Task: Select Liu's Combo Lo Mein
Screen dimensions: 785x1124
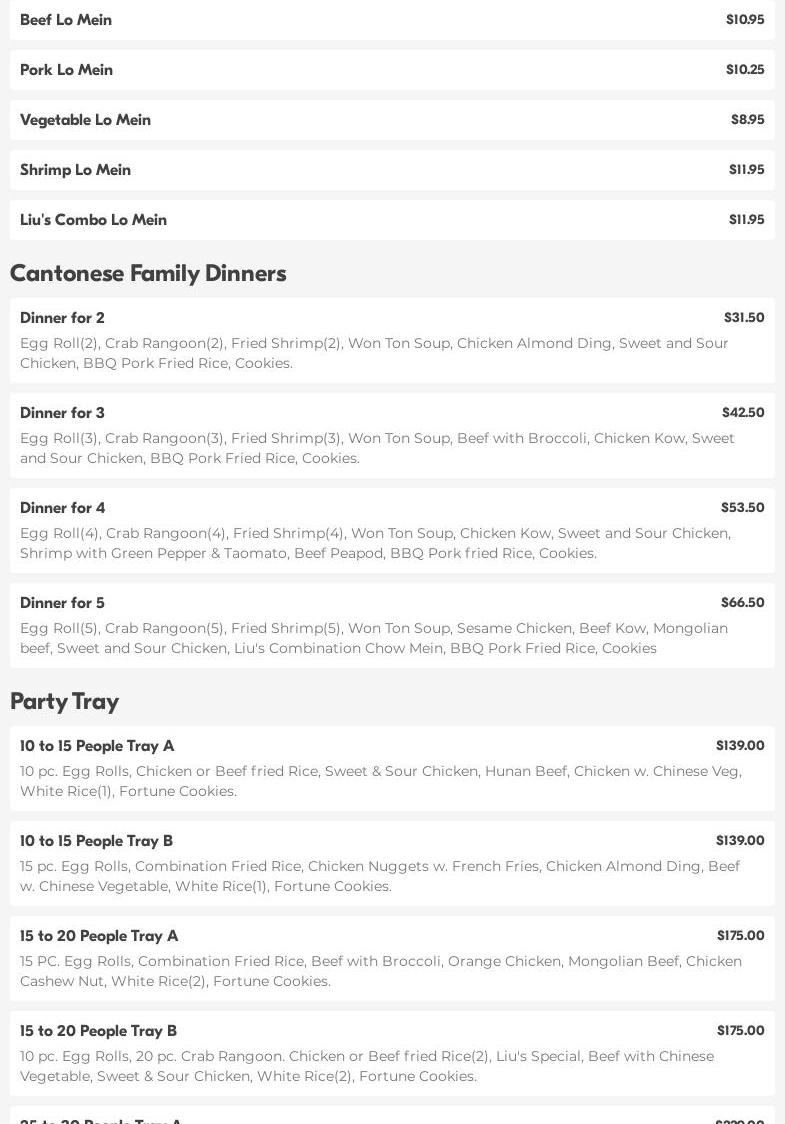Action: pyautogui.click(x=93, y=220)
